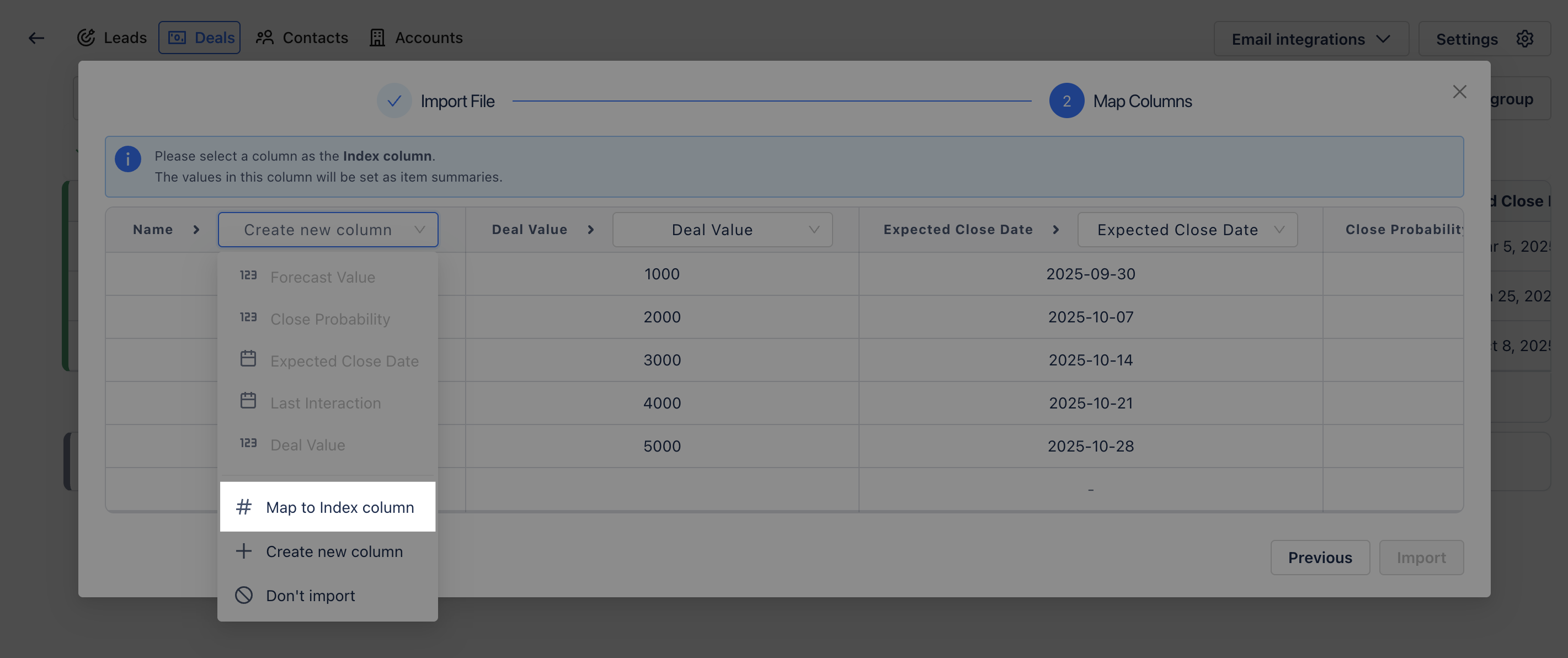
Task: Select the Don't import option
Action: click(311, 595)
